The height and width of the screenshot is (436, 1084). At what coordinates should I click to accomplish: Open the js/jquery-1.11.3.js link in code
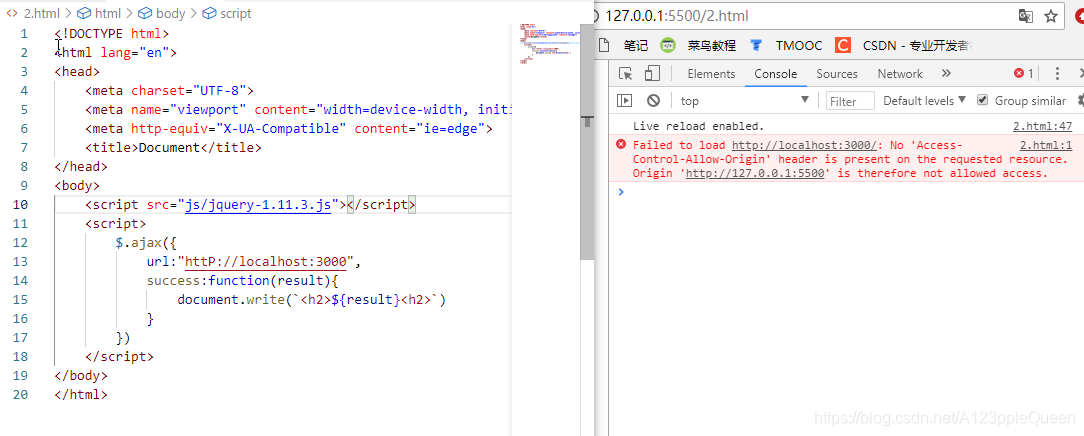(x=258, y=205)
